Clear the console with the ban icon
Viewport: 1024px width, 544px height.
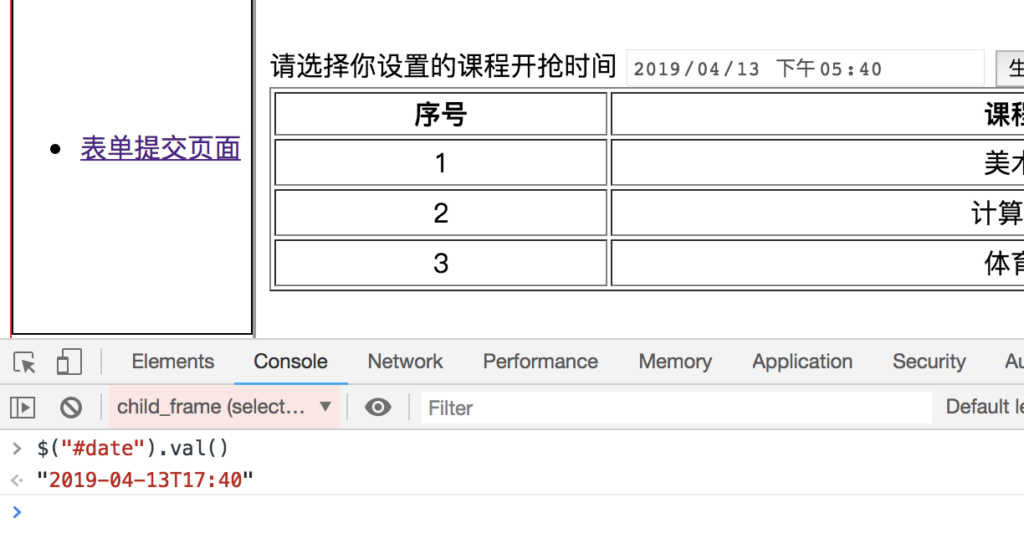click(71, 408)
